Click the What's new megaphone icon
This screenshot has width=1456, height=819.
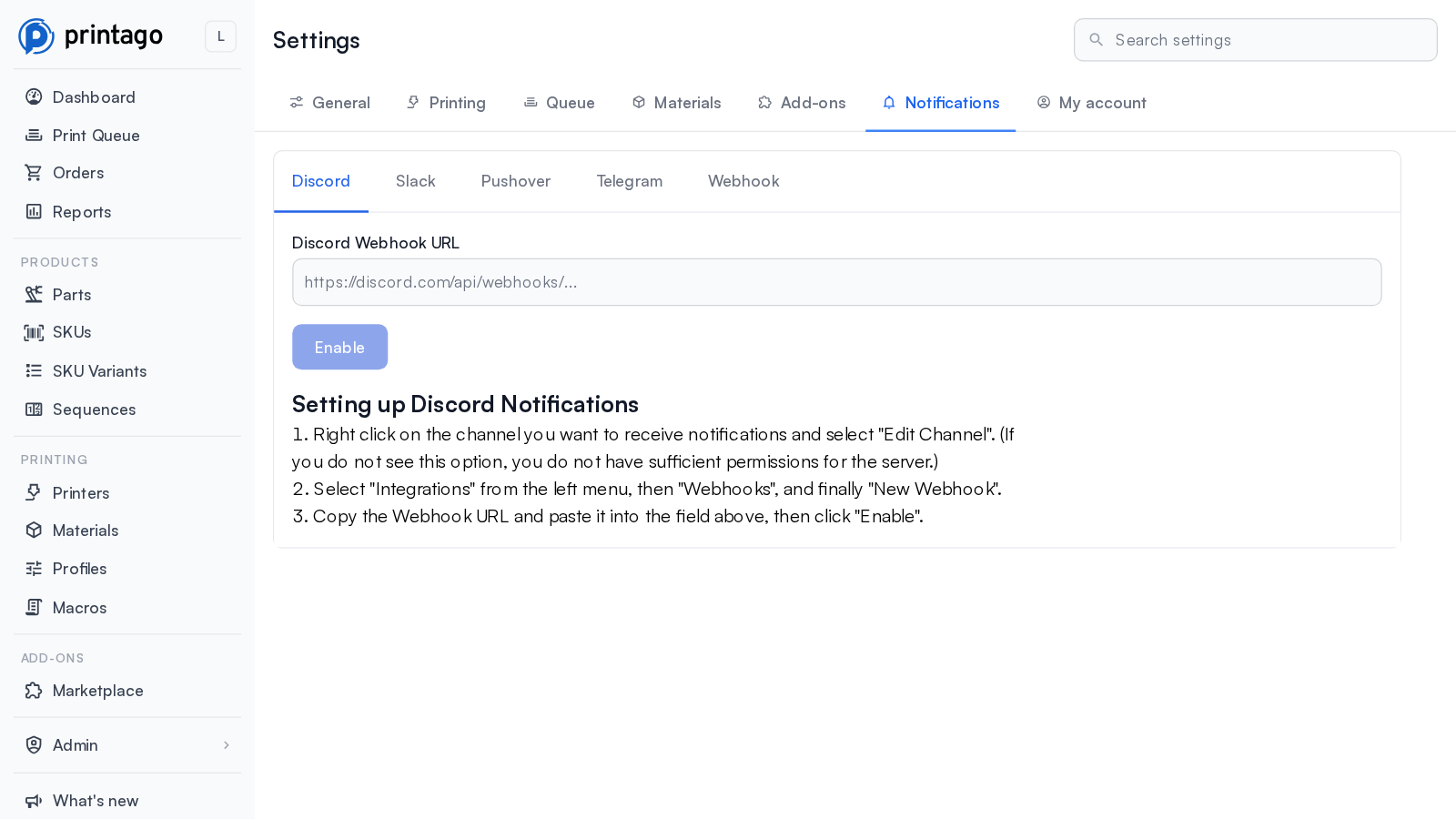click(x=34, y=801)
